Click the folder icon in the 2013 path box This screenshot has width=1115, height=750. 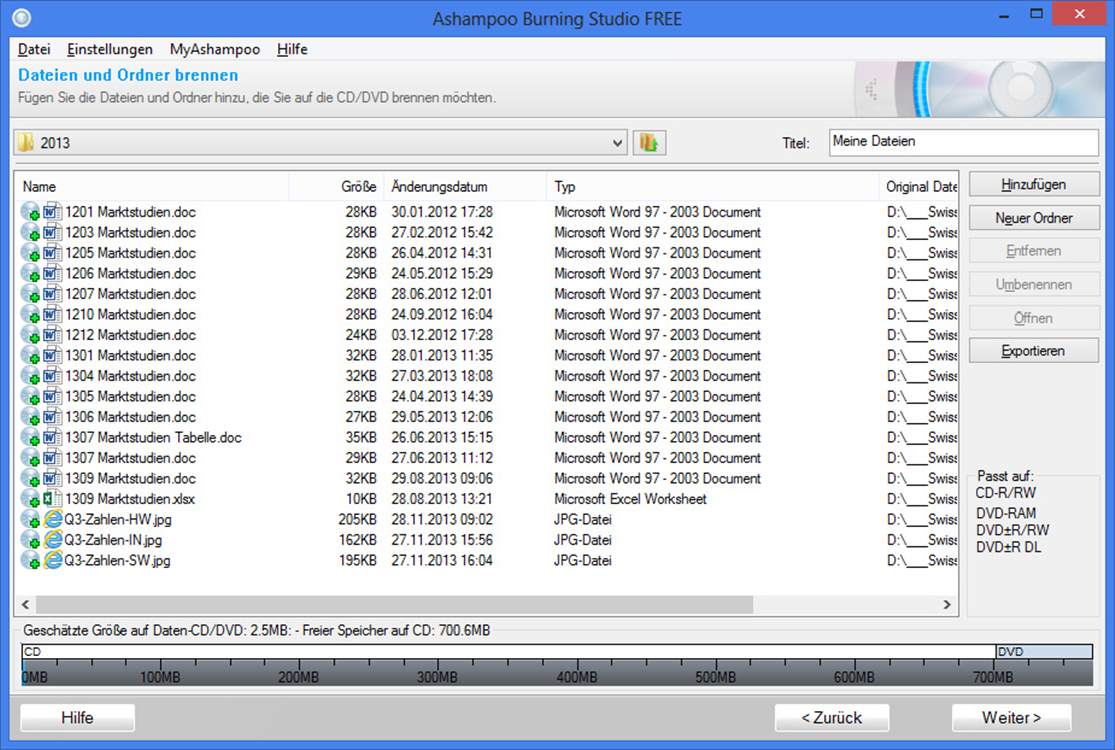click(26, 143)
